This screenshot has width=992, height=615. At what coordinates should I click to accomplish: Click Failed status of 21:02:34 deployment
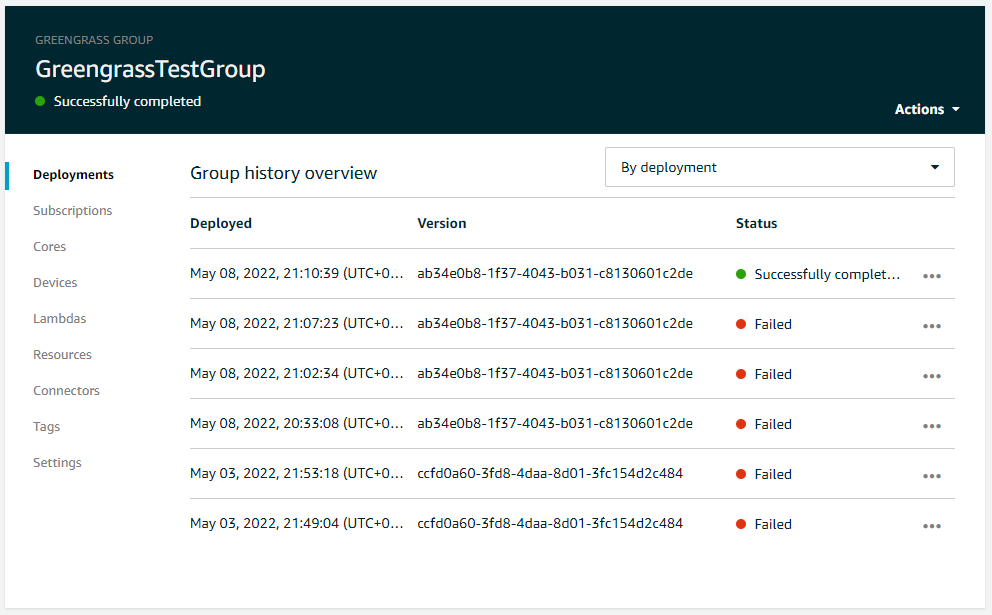coord(764,374)
